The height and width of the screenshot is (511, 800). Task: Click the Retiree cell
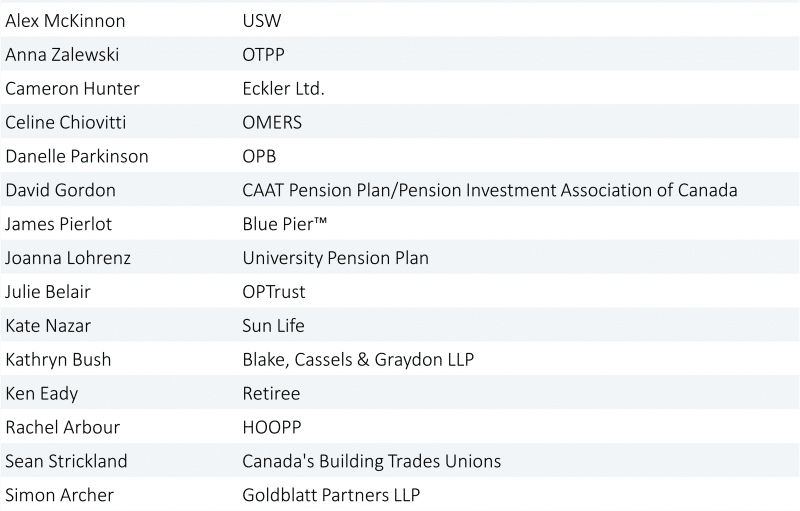coord(271,393)
